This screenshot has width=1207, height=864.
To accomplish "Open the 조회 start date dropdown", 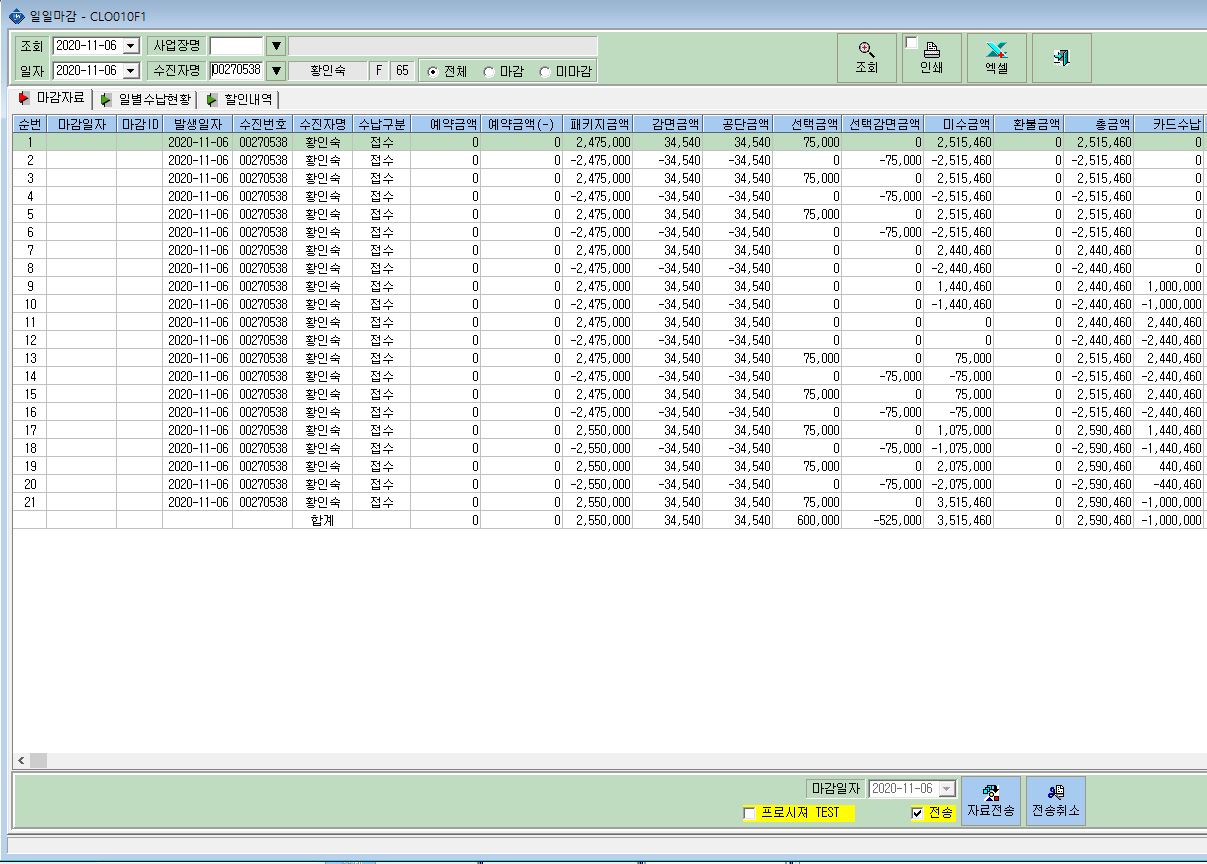I will [x=131, y=46].
